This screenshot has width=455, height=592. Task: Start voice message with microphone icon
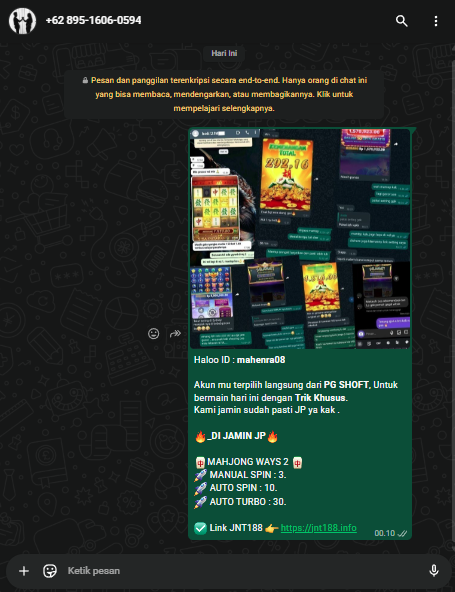click(434, 570)
